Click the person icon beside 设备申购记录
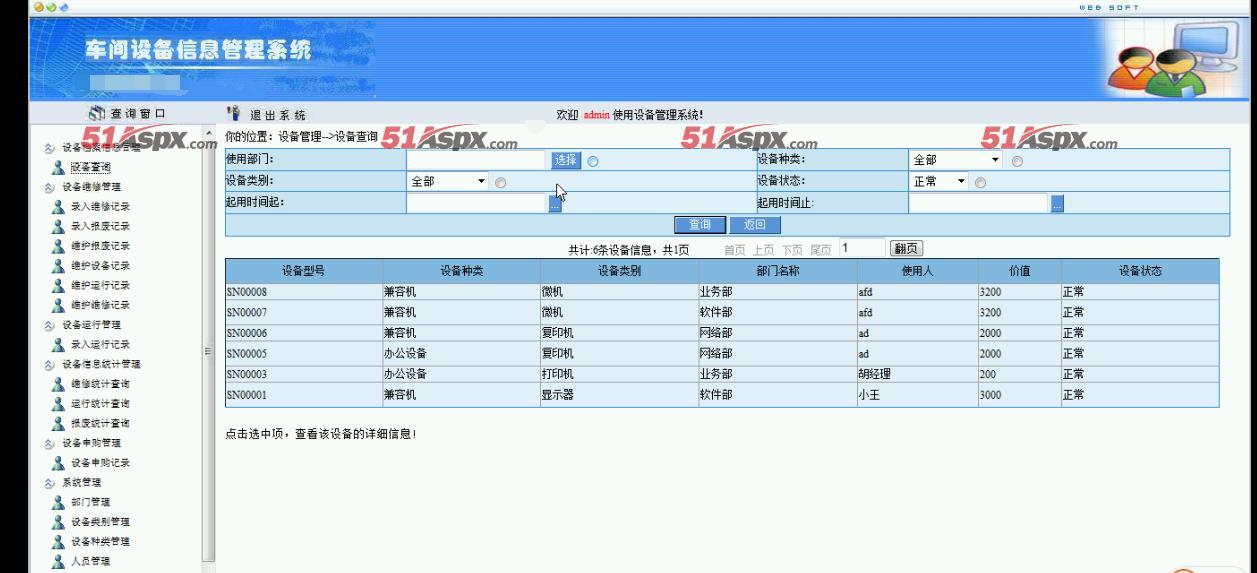 click(59, 463)
